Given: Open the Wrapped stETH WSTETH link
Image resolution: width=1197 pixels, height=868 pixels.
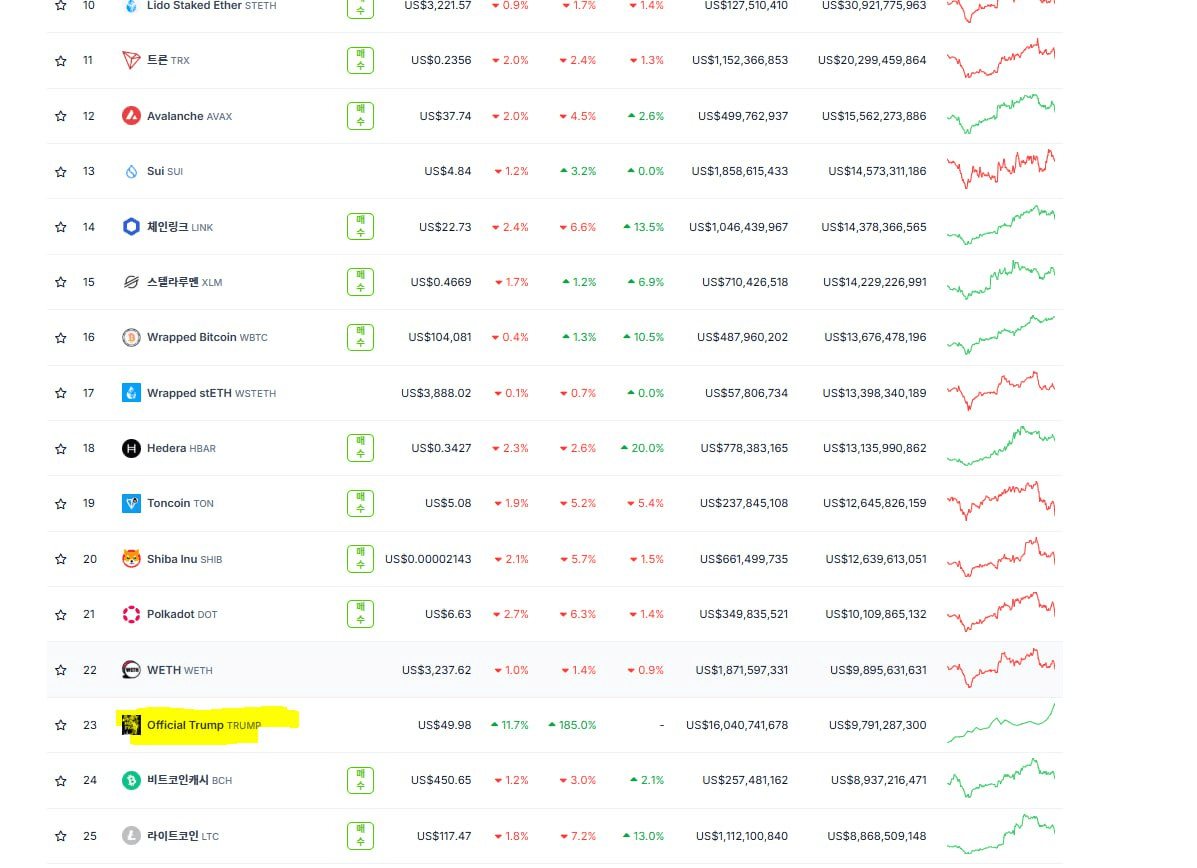Looking at the screenshot, I should (211, 393).
